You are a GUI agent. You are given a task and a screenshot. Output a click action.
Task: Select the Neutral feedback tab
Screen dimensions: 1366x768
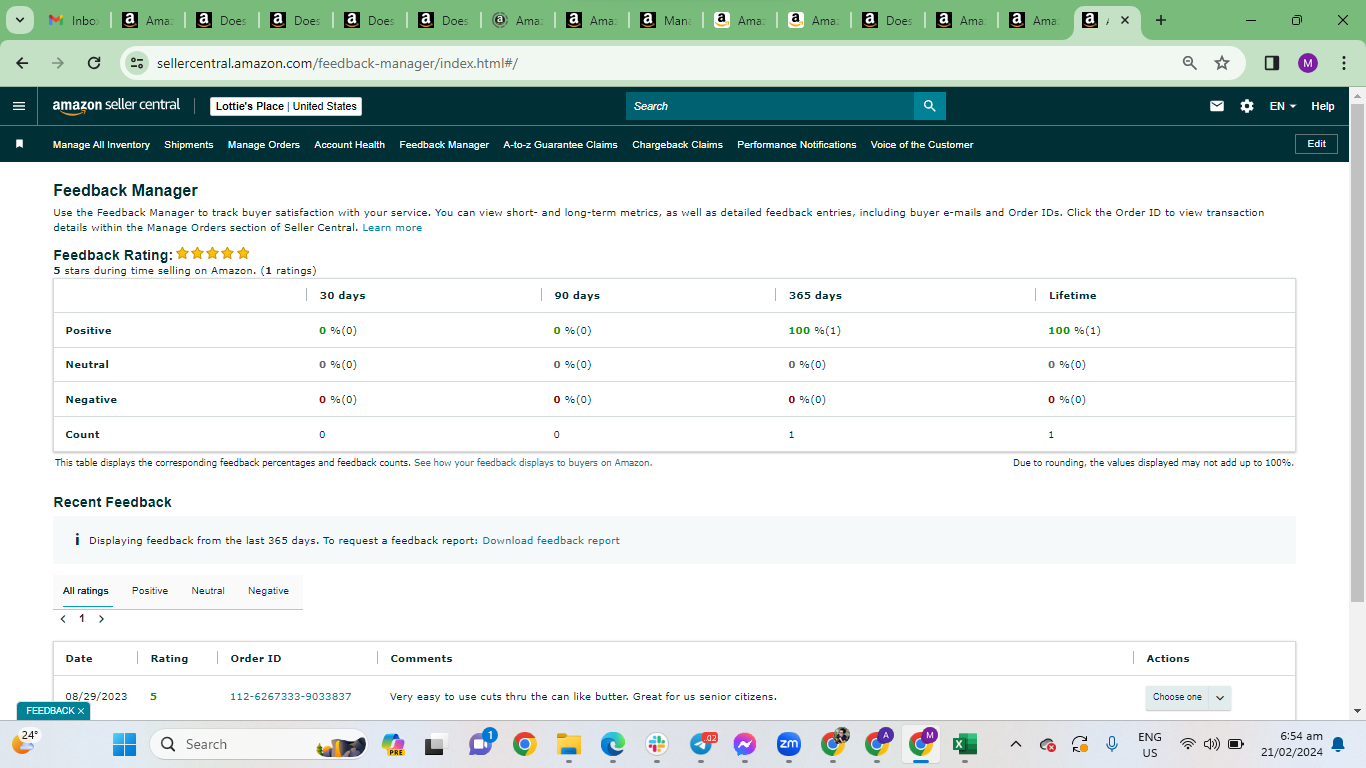tap(208, 591)
